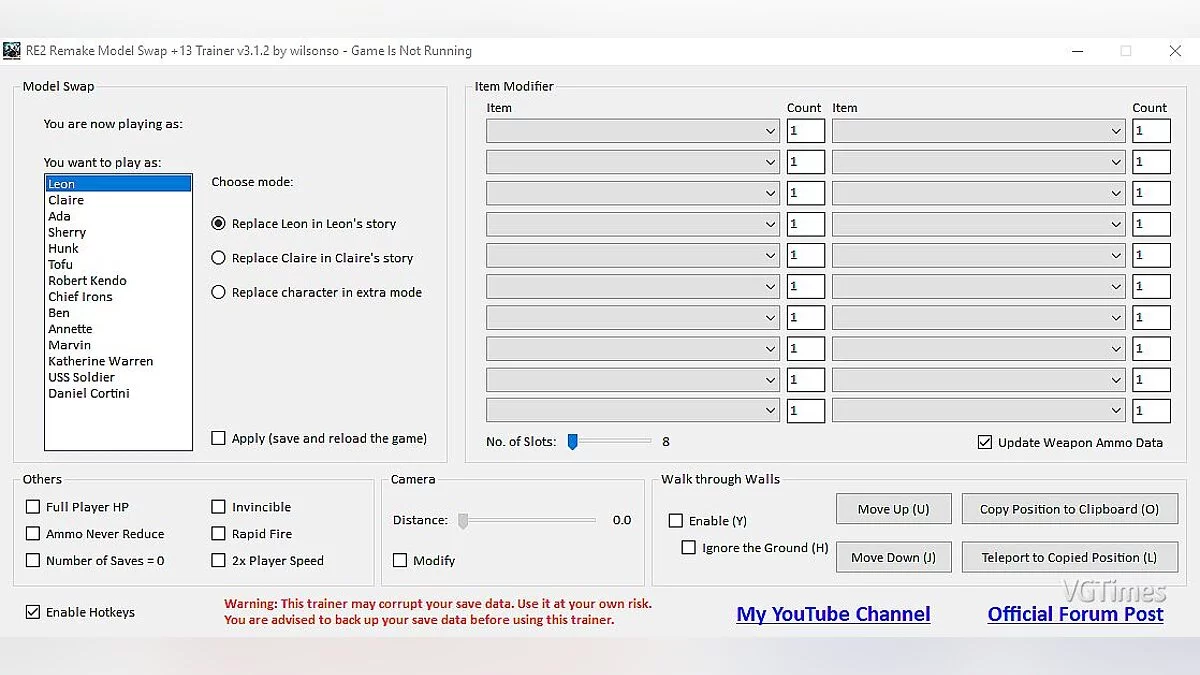The height and width of the screenshot is (675, 1200).
Task: Uncheck Update Weapon Ammo Data
Action: (985, 442)
